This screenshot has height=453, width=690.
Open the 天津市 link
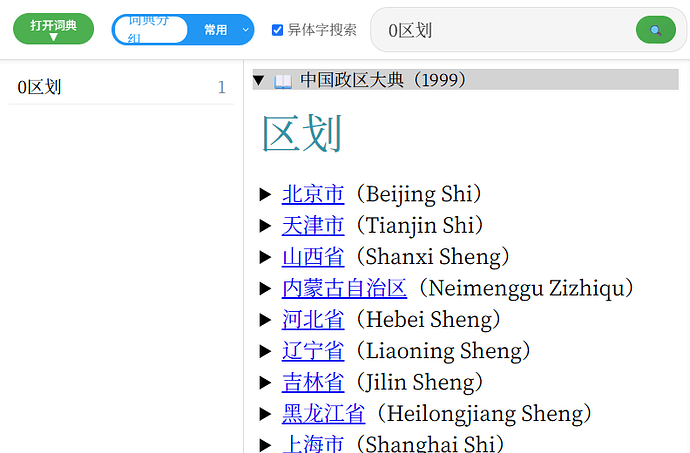(313, 225)
